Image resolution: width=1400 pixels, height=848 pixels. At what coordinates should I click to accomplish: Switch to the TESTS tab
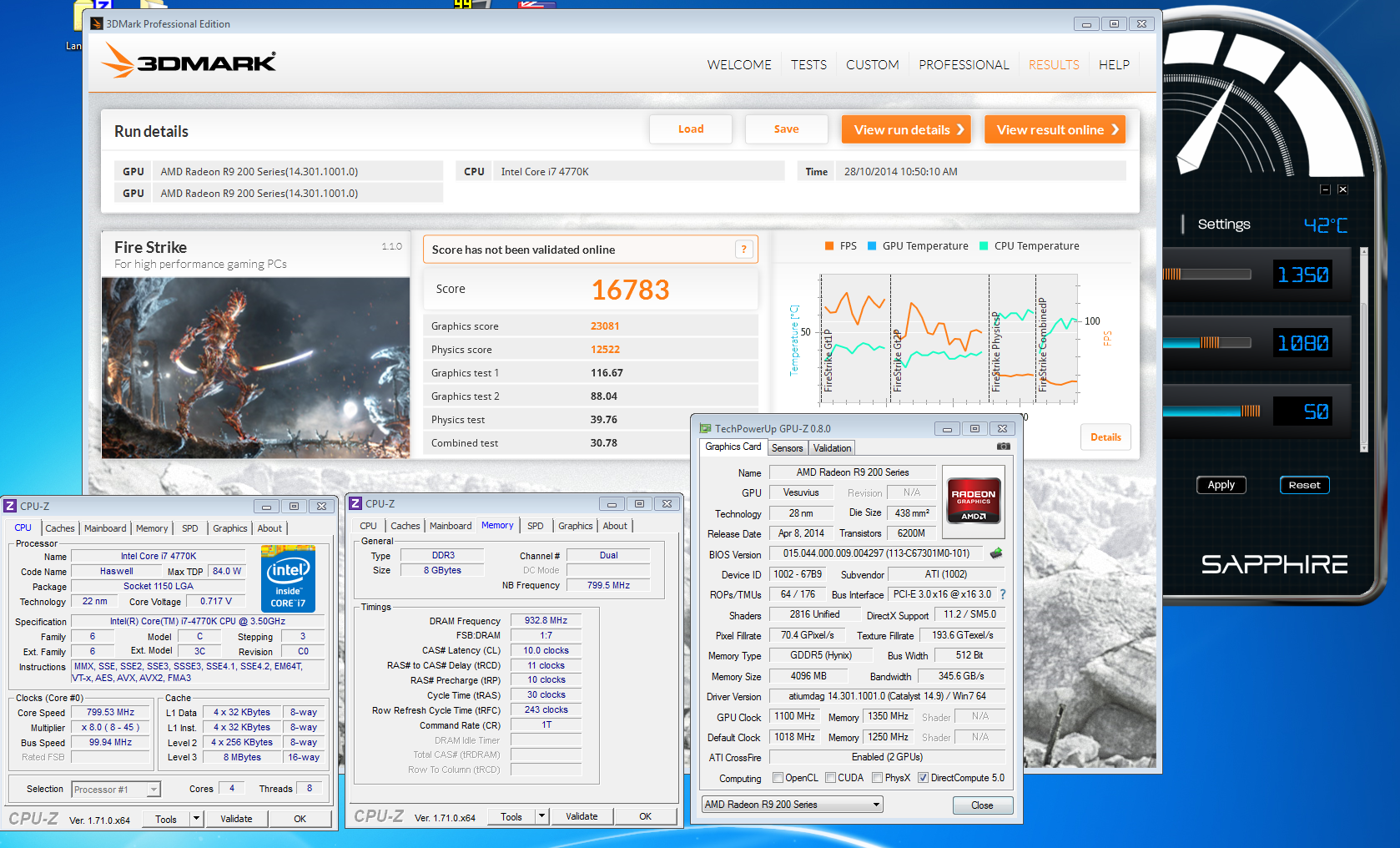point(808,64)
